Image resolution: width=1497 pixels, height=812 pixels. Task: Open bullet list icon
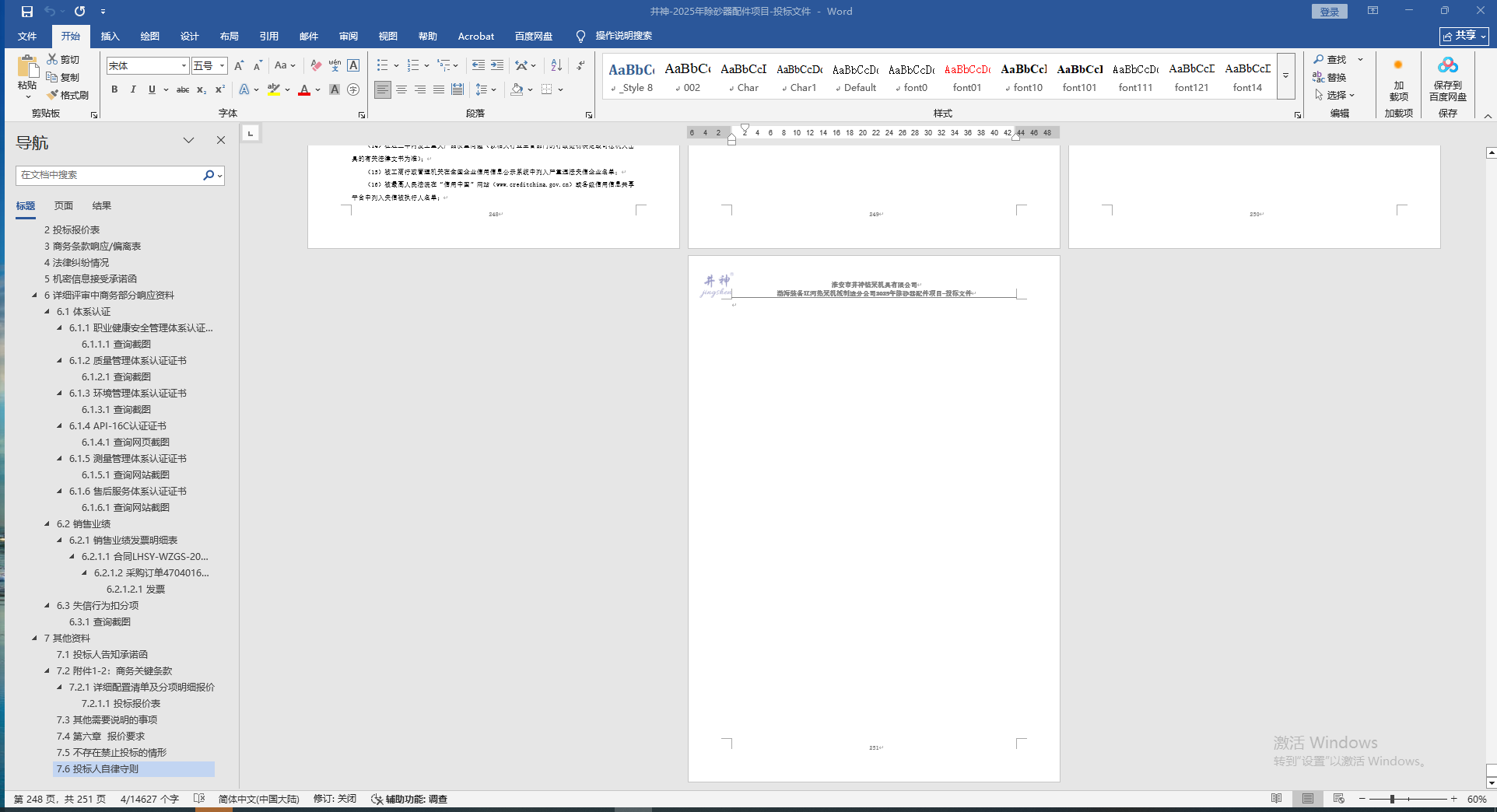click(x=382, y=66)
